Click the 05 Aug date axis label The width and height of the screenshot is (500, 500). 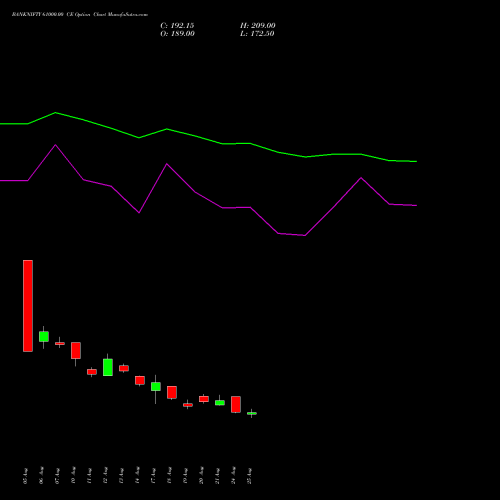click(26, 476)
